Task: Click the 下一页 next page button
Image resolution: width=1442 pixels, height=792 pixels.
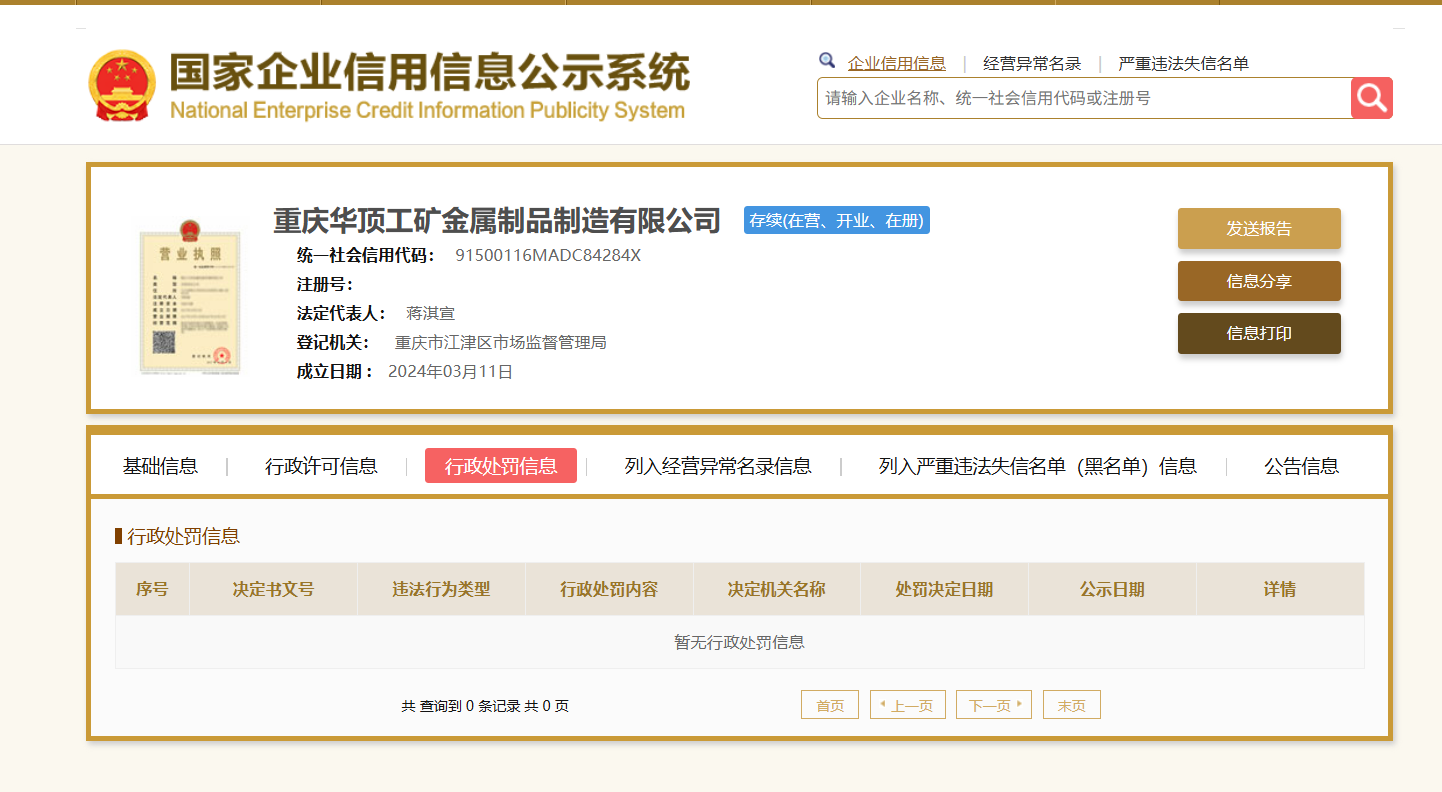Action: [994, 705]
